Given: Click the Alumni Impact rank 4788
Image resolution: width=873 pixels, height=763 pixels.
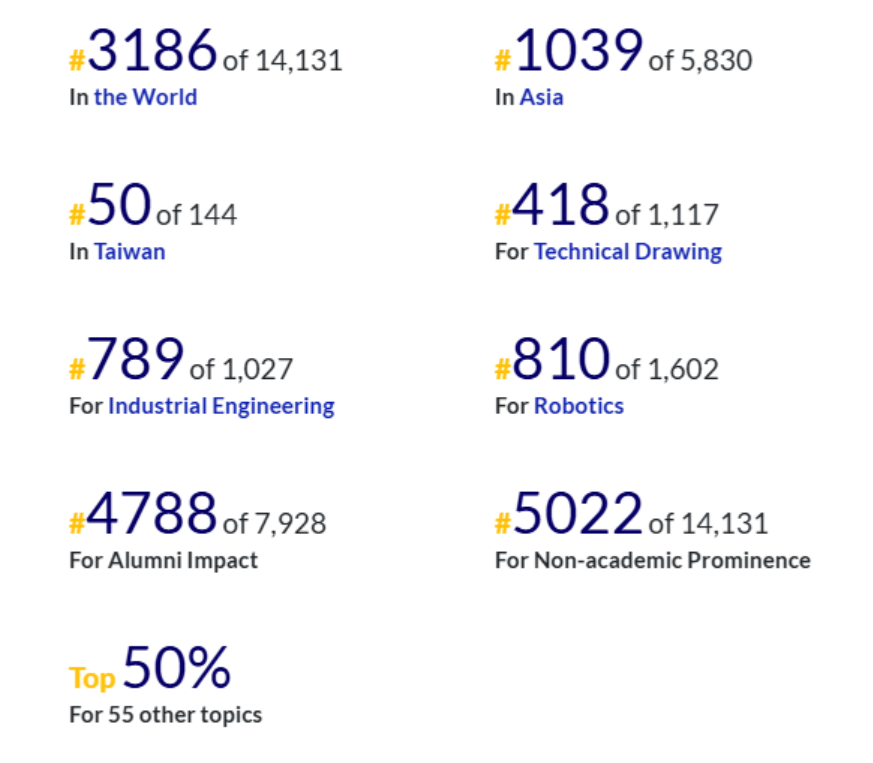Looking at the screenshot, I should coord(152,514).
